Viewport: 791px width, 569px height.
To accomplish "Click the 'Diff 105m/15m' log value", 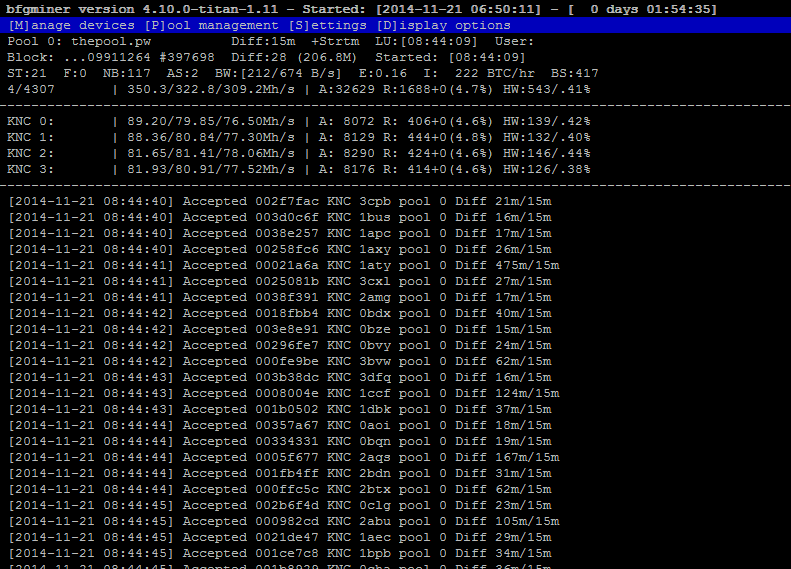I will point(507,522).
